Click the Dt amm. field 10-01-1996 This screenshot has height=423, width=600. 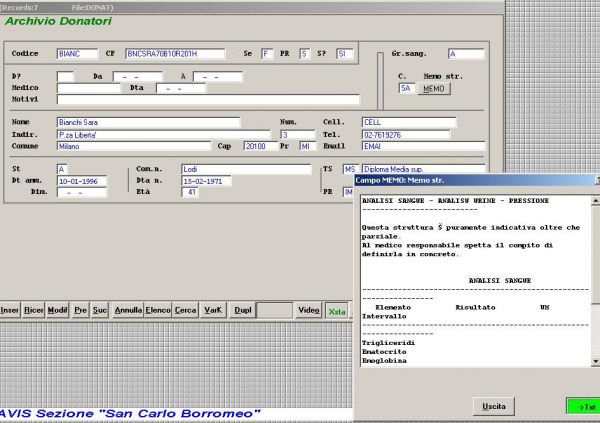[x=82, y=181]
